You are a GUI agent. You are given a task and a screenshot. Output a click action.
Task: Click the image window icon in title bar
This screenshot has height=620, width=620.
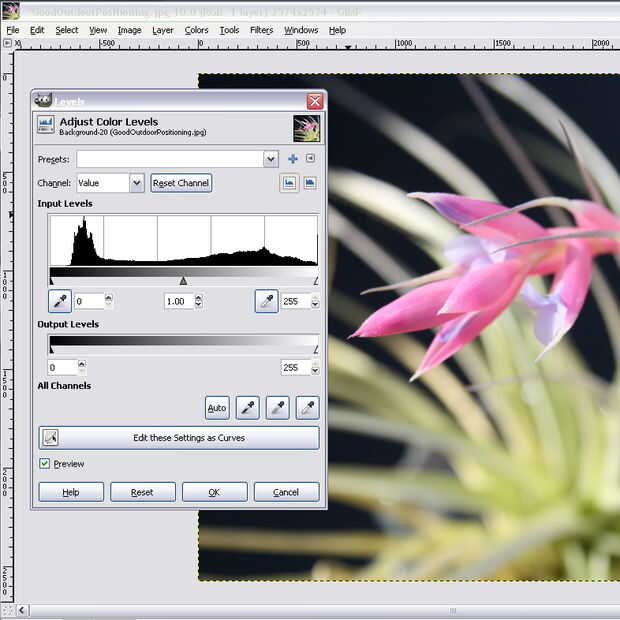11,11
